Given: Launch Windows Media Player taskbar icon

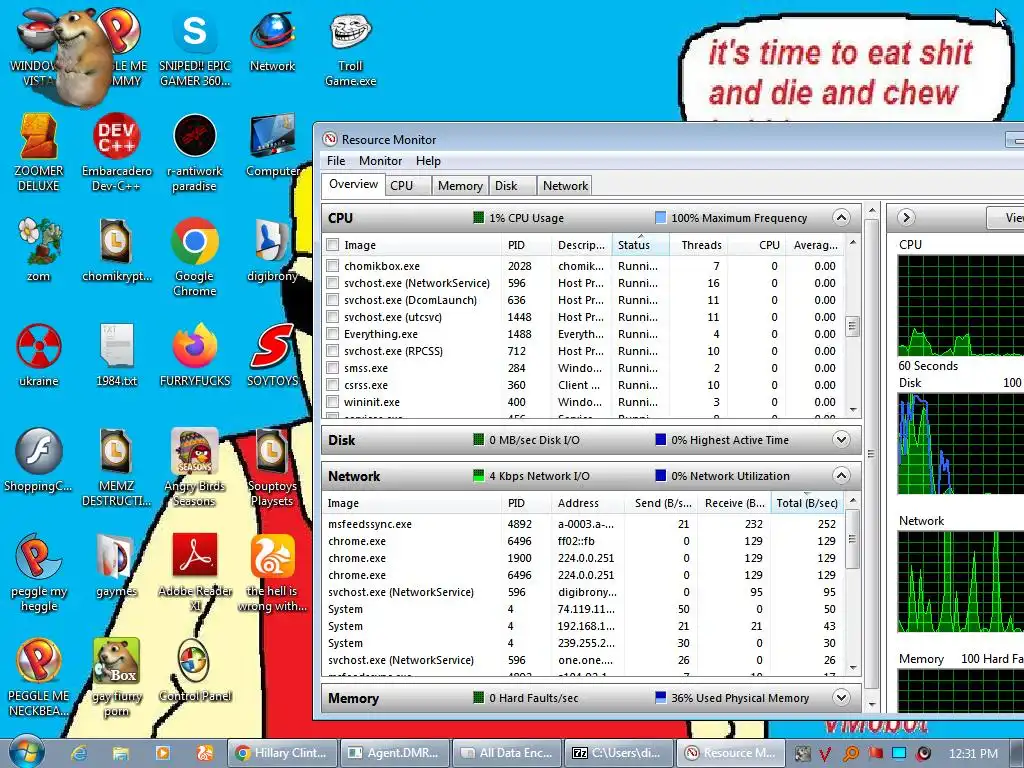Looking at the screenshot, I should pos(163,753).
